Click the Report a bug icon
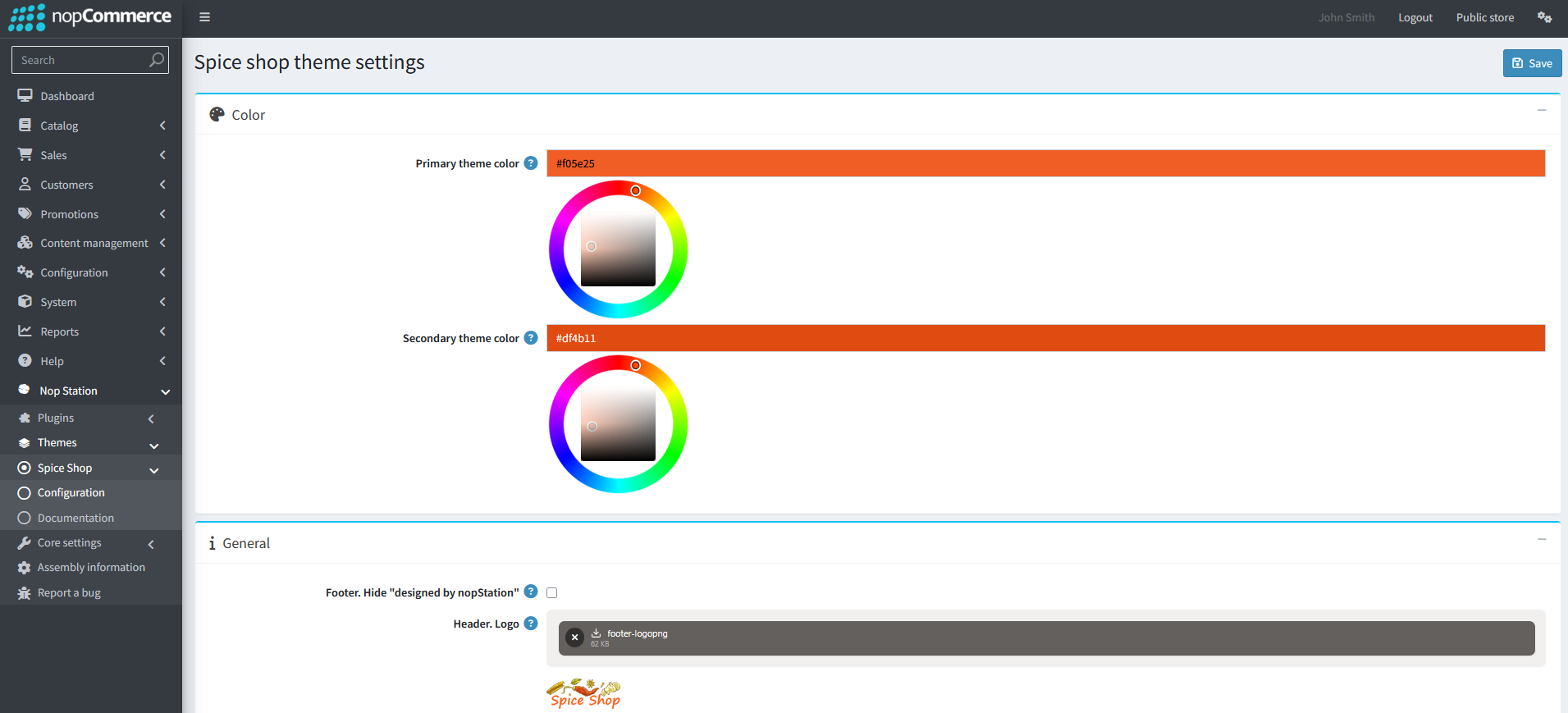The width and height of the screenshot is (1568, 713). click(x=25, y=592)
